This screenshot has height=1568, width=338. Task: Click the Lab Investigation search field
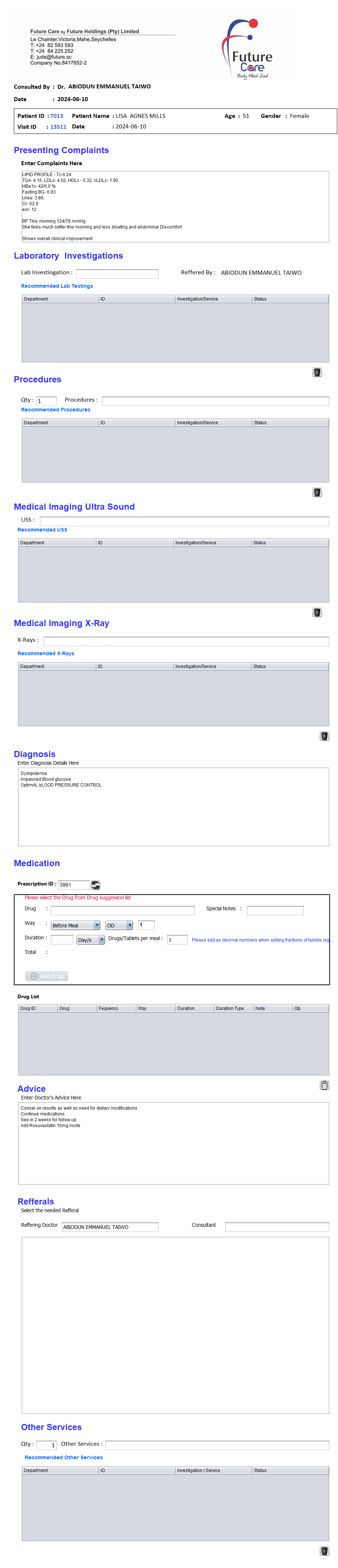tap(117, 273)
